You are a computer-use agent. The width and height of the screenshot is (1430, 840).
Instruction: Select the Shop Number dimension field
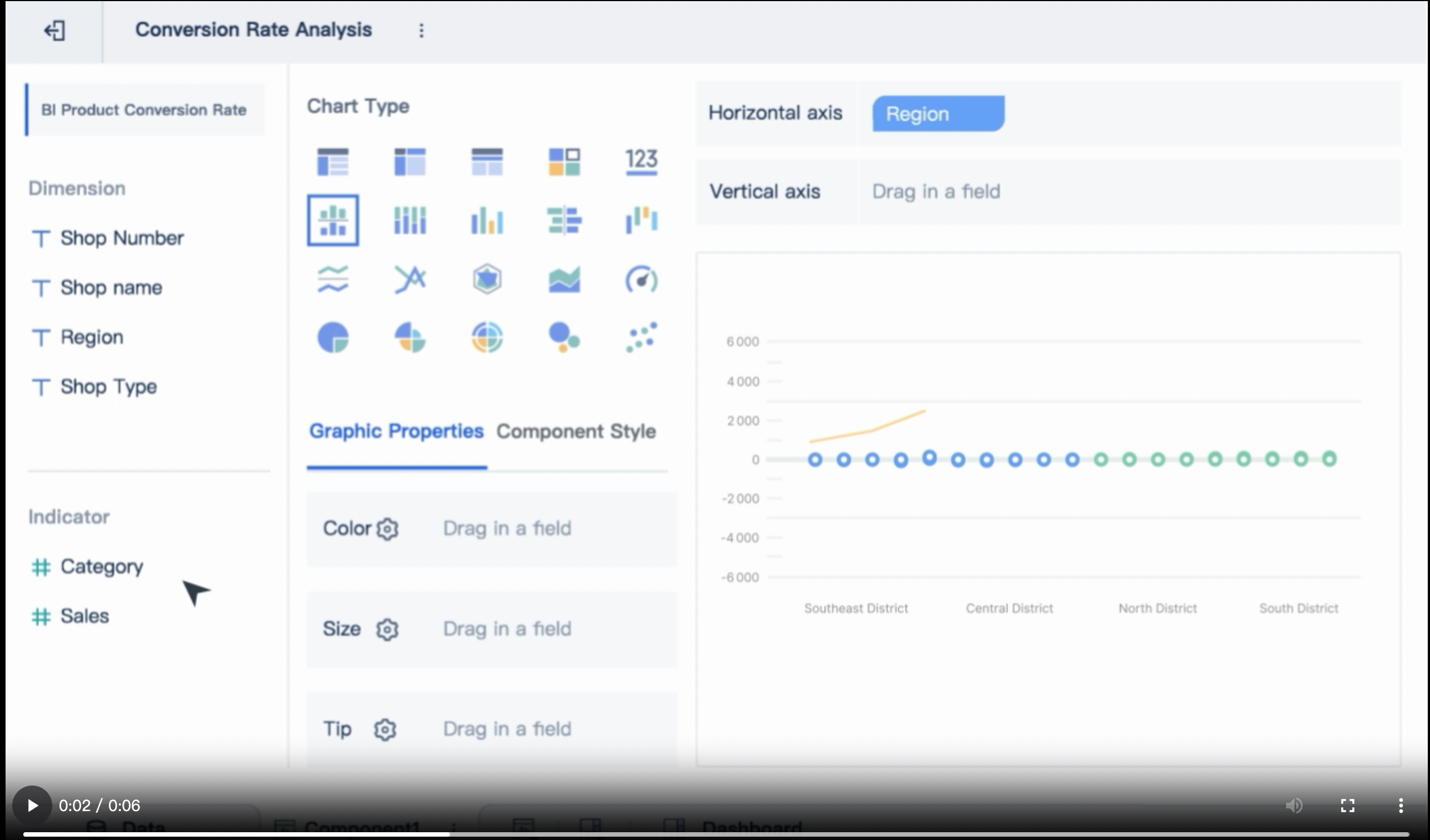coord(108,238)
